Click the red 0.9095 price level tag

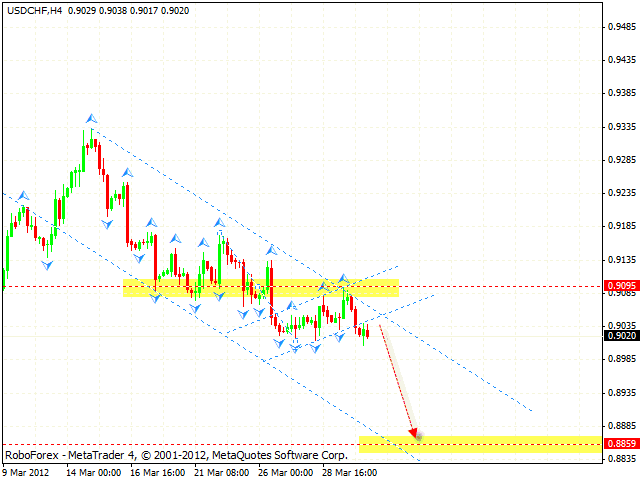tap(621, 286)
